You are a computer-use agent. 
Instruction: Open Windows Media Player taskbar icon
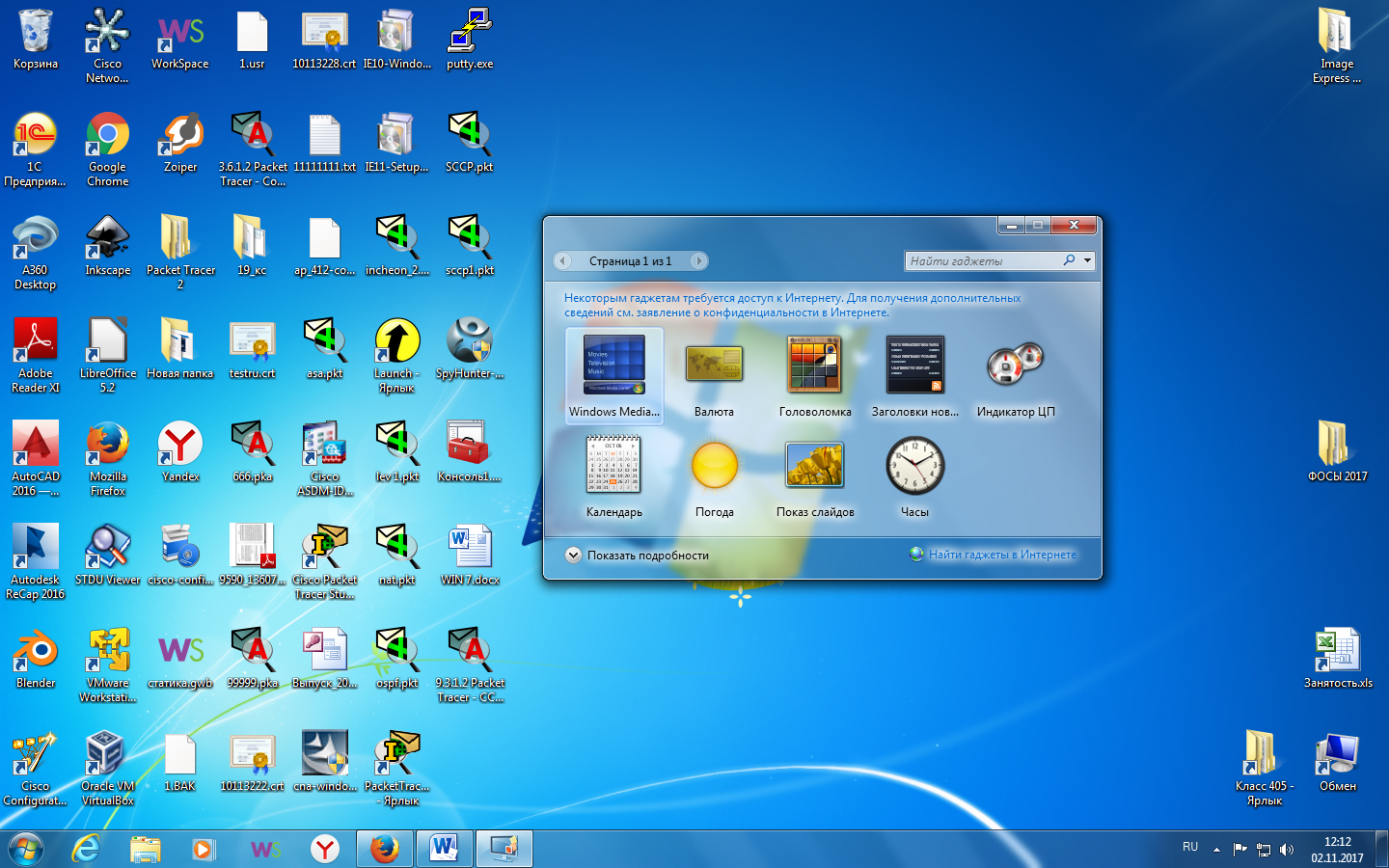[x=203, y=849]
